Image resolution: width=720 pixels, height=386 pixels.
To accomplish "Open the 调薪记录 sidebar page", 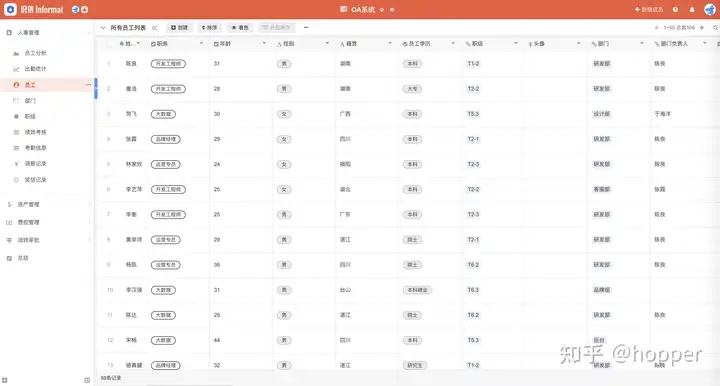I will click(x=47, y=163).
